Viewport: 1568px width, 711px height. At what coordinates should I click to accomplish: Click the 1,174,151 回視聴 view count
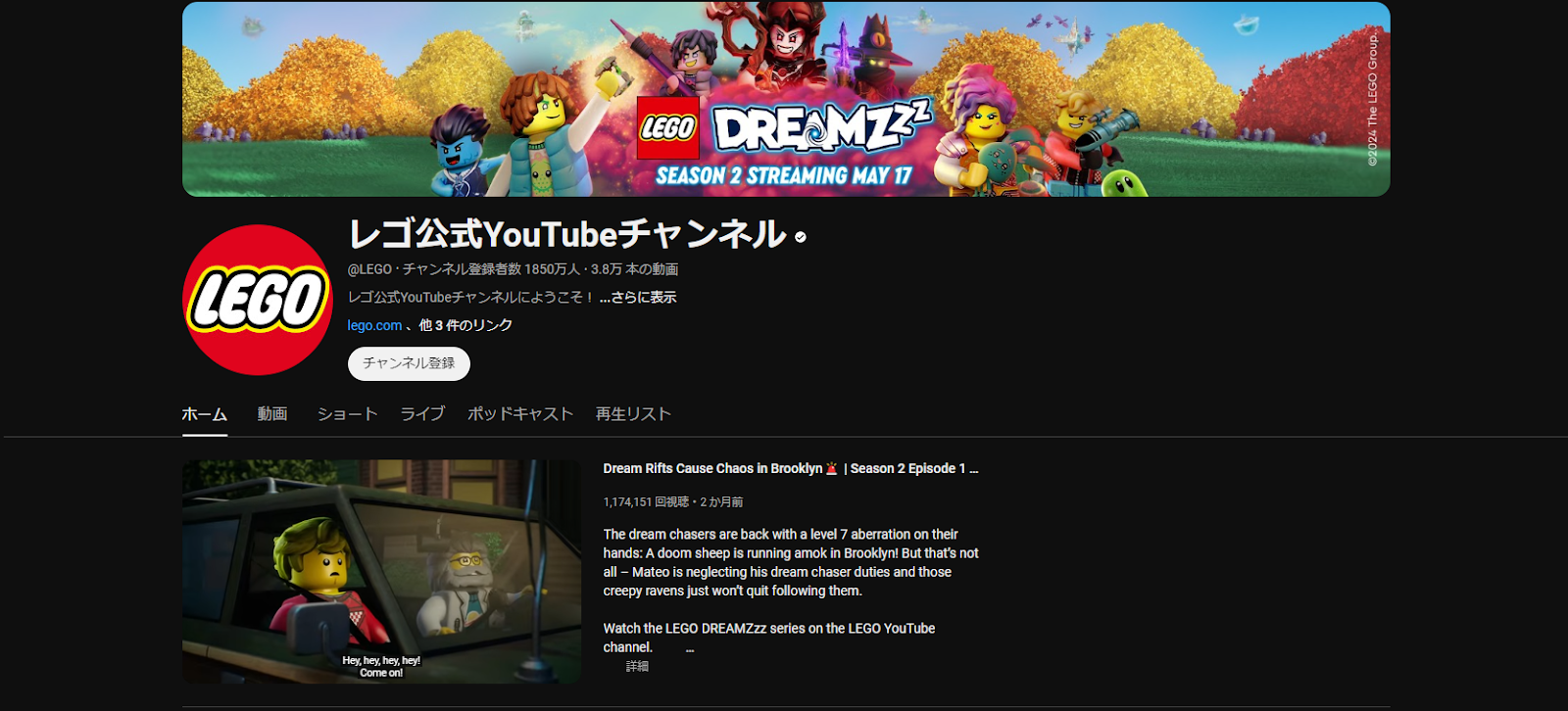pos(646,501)
